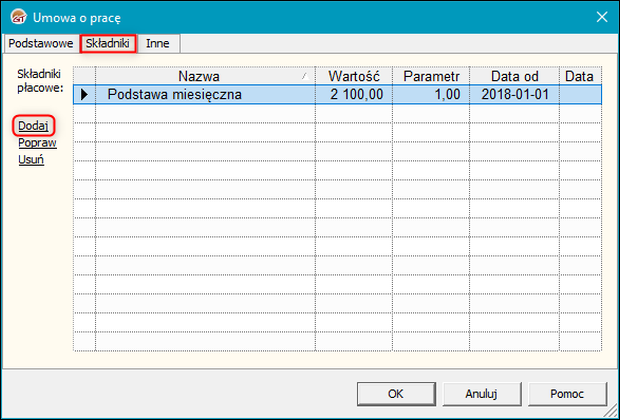Click the Usuń link
This screenshot has height=420, width=620.
pyautogui.click(x=31, y=160)
